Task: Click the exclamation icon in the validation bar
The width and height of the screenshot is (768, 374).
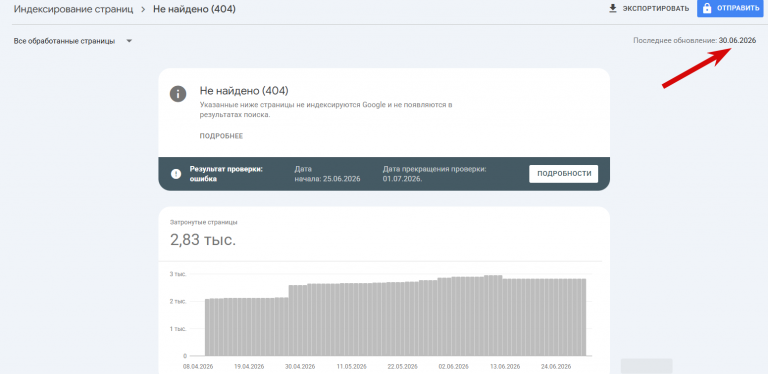Action: point(176,174)
